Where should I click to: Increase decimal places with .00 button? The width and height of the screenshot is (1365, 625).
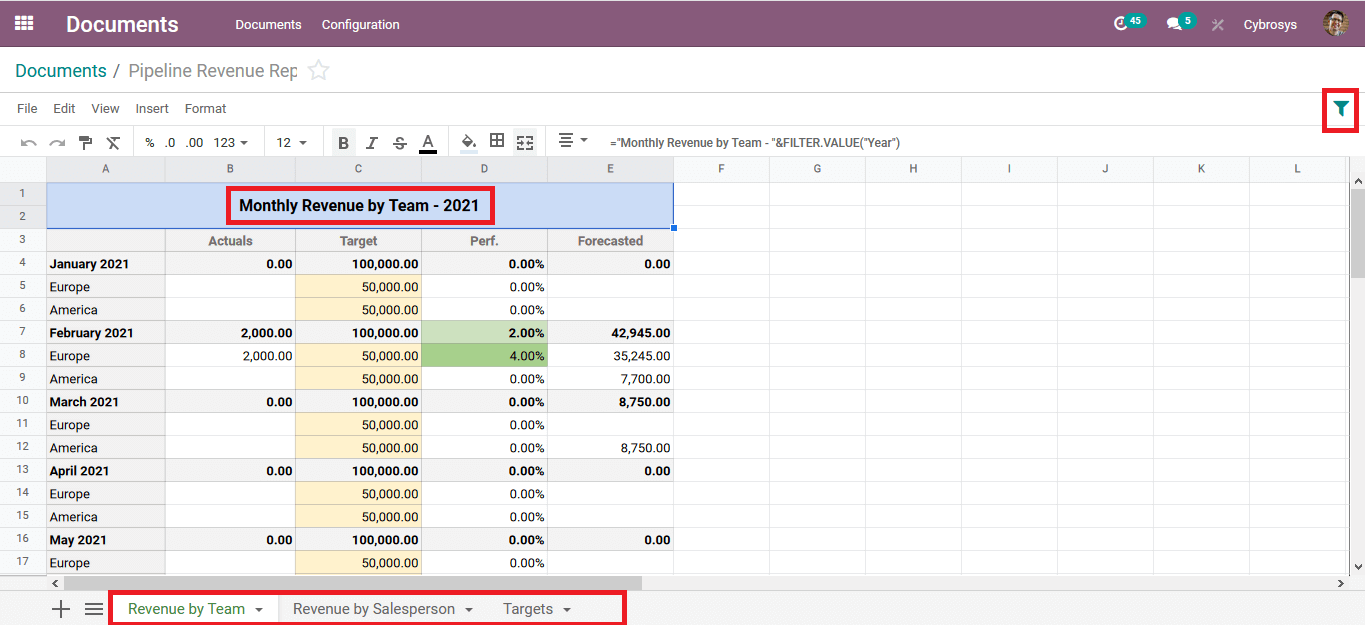tap(194, 143)
